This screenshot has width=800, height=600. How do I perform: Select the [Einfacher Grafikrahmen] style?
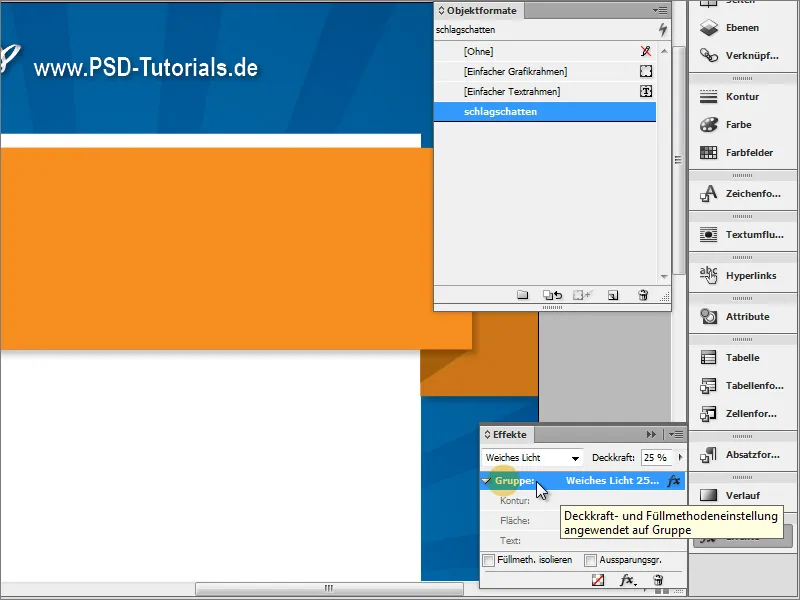545,71
